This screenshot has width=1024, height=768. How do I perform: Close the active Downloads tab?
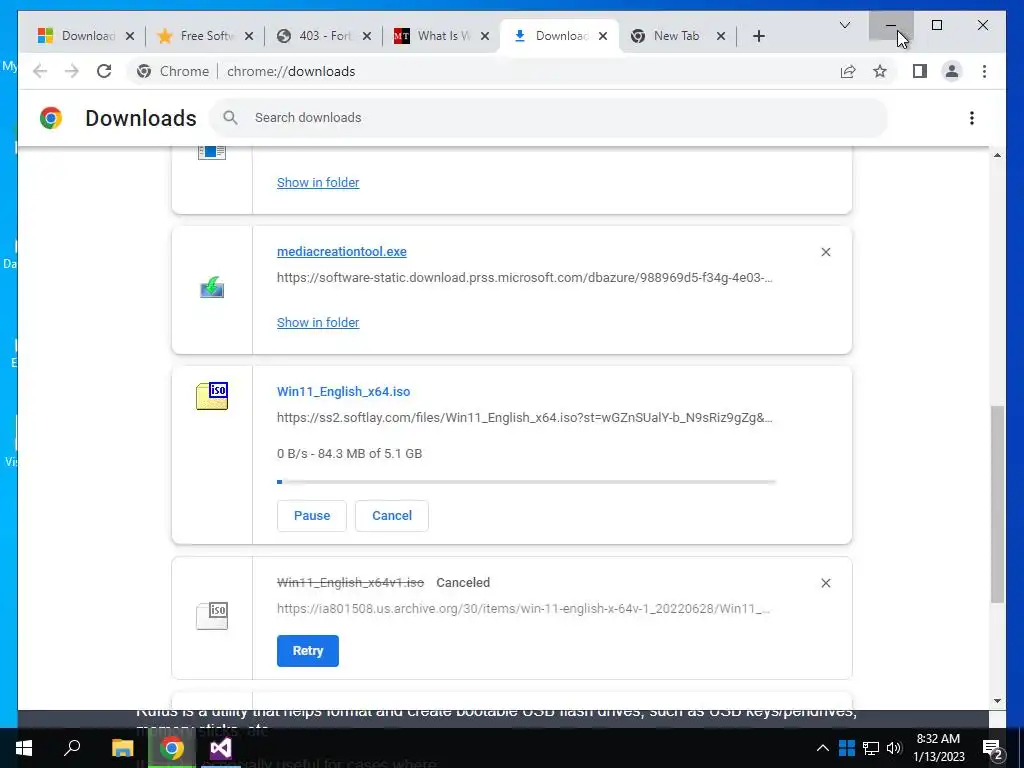603,37
